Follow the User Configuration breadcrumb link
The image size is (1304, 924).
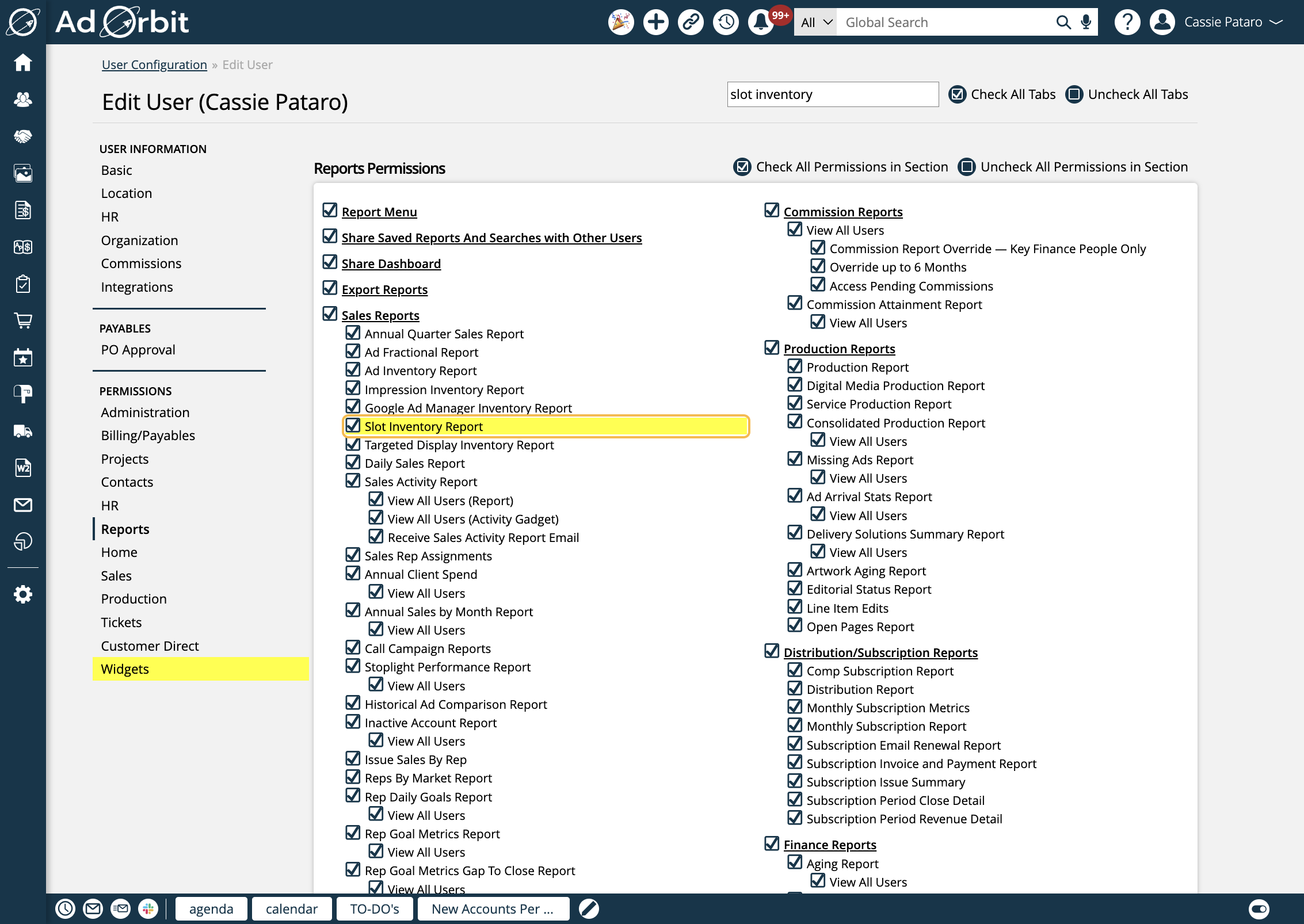point(154,64)
